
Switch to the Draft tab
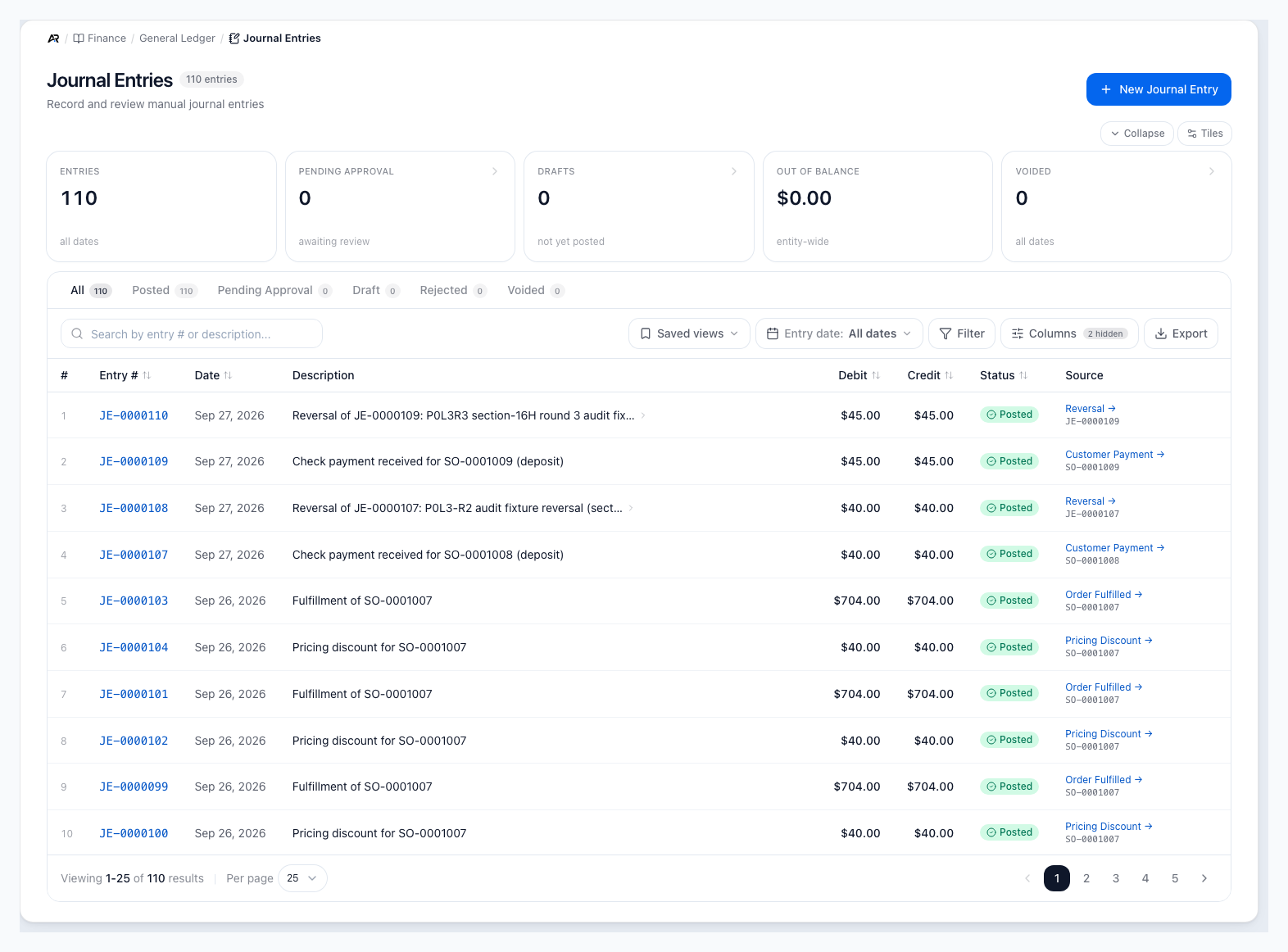(375, 290)
